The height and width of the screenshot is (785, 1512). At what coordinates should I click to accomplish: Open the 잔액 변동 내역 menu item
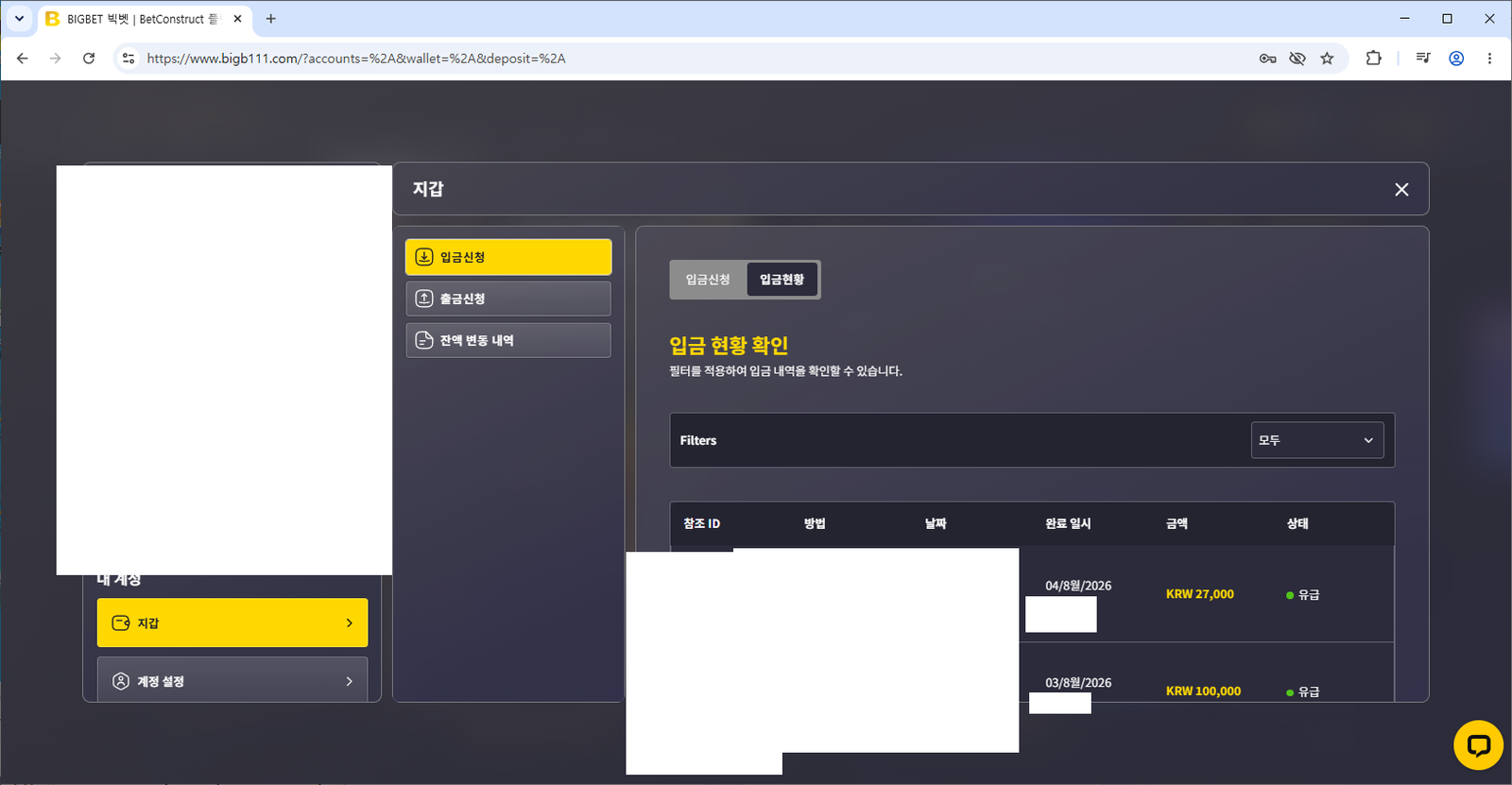[x=508, y=340]
